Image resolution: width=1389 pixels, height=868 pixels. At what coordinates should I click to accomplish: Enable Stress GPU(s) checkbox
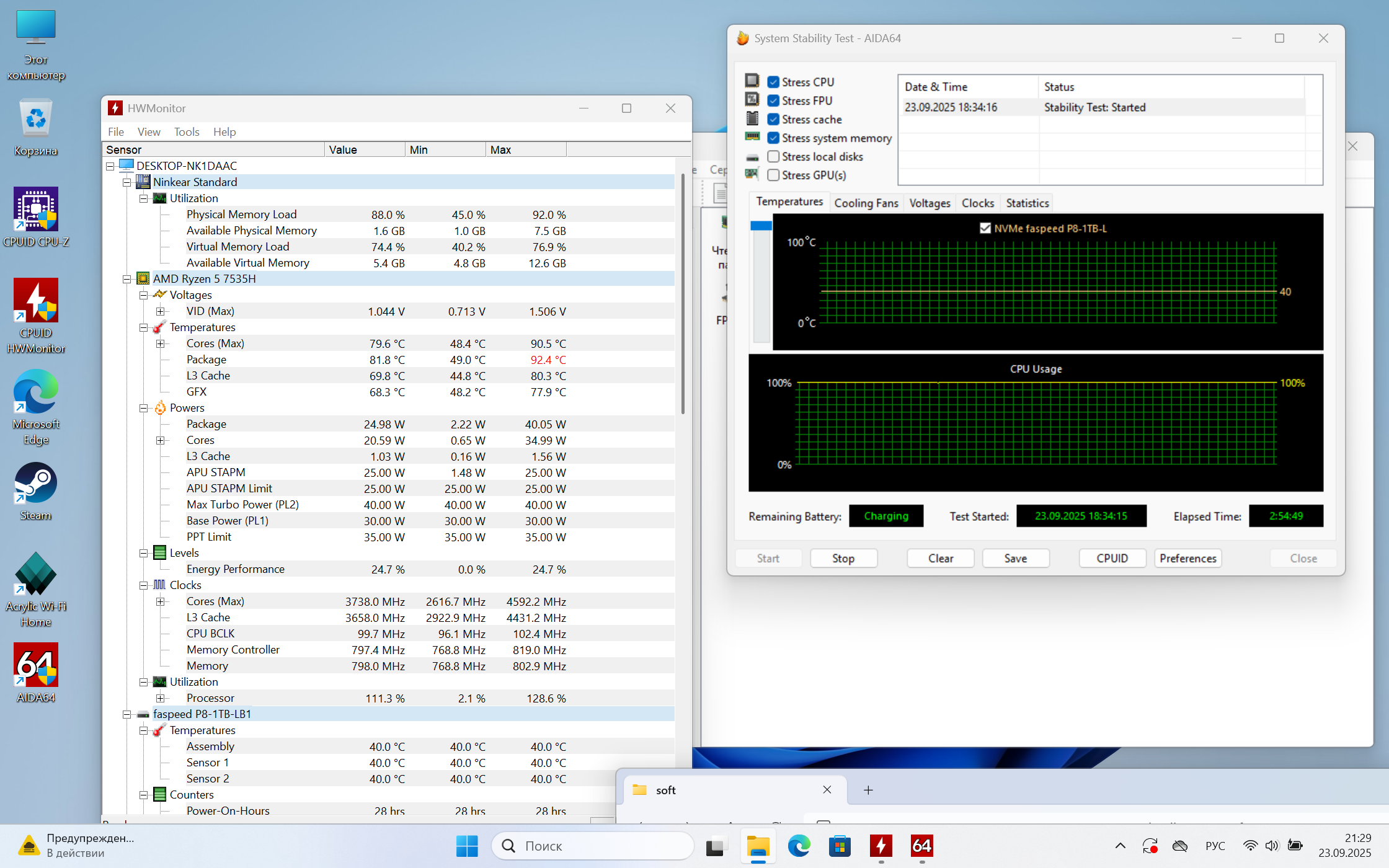pos(773,175)
